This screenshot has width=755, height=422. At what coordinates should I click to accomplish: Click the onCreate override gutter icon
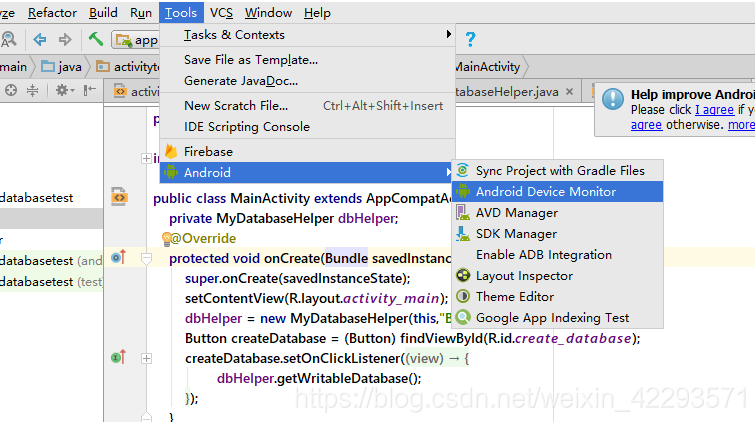(x=118, y=258)
